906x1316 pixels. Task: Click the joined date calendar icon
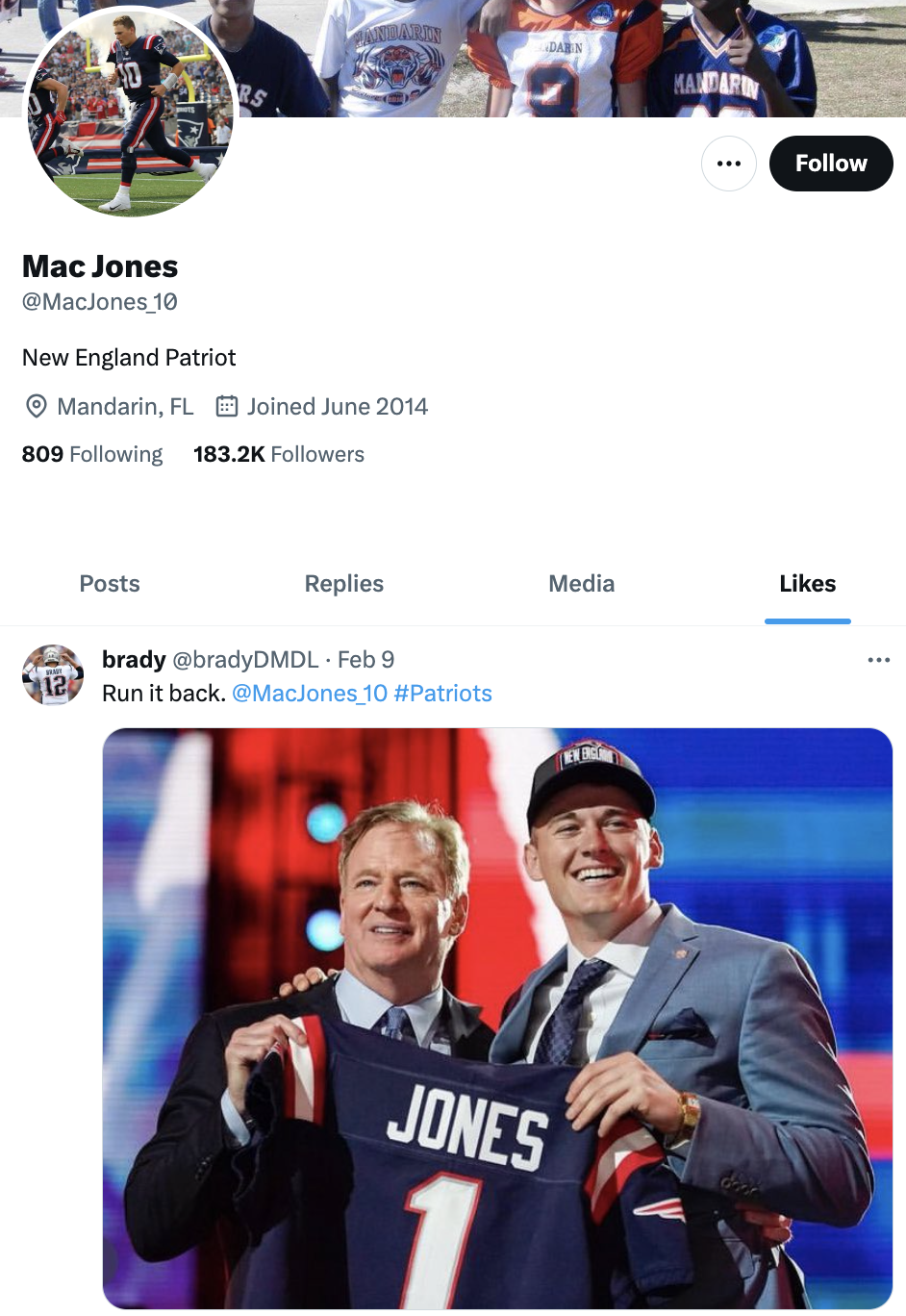(x=227, y=406)
